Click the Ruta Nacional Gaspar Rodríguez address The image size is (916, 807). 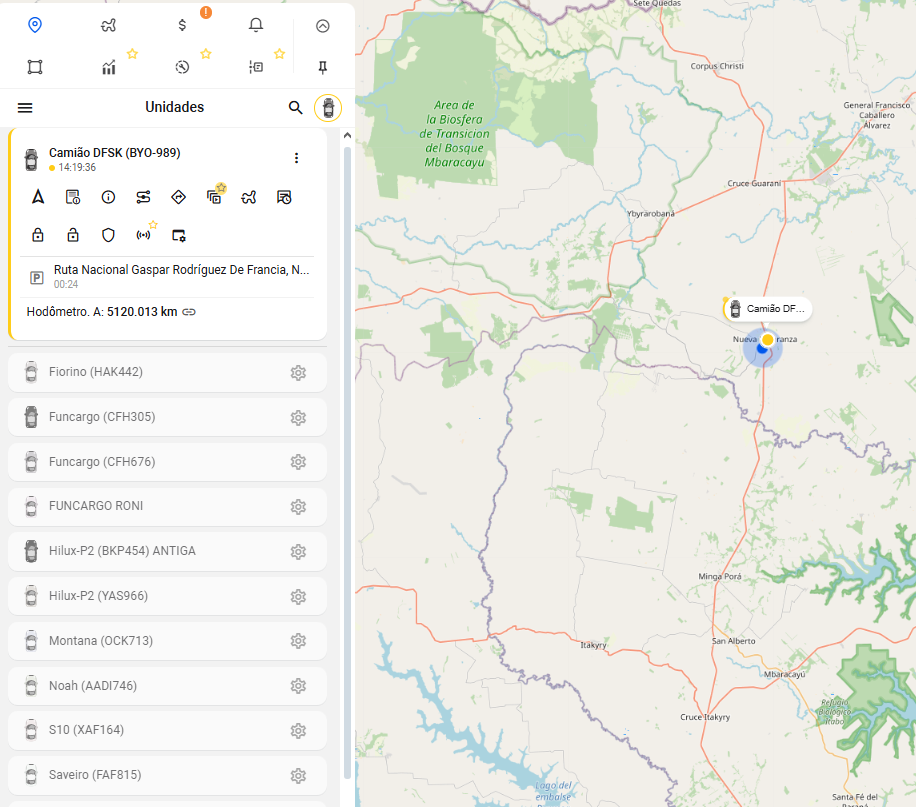coord(181,270)
